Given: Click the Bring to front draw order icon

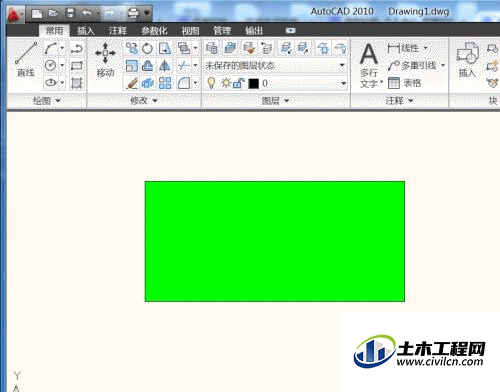Looking at the screenshot, I should click(183, 48).
